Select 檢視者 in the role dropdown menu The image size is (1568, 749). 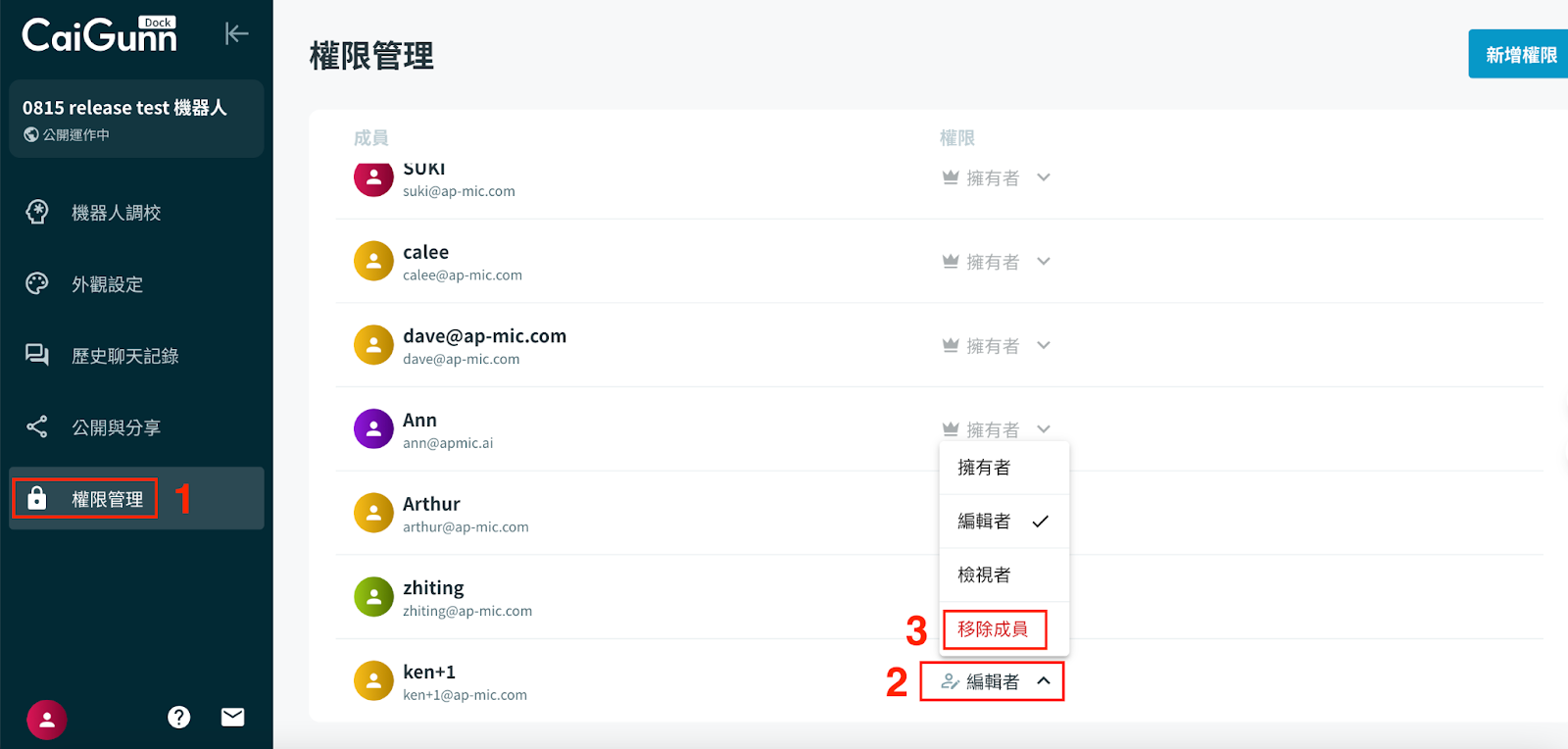pyautogui.click(x=984, y=574)
